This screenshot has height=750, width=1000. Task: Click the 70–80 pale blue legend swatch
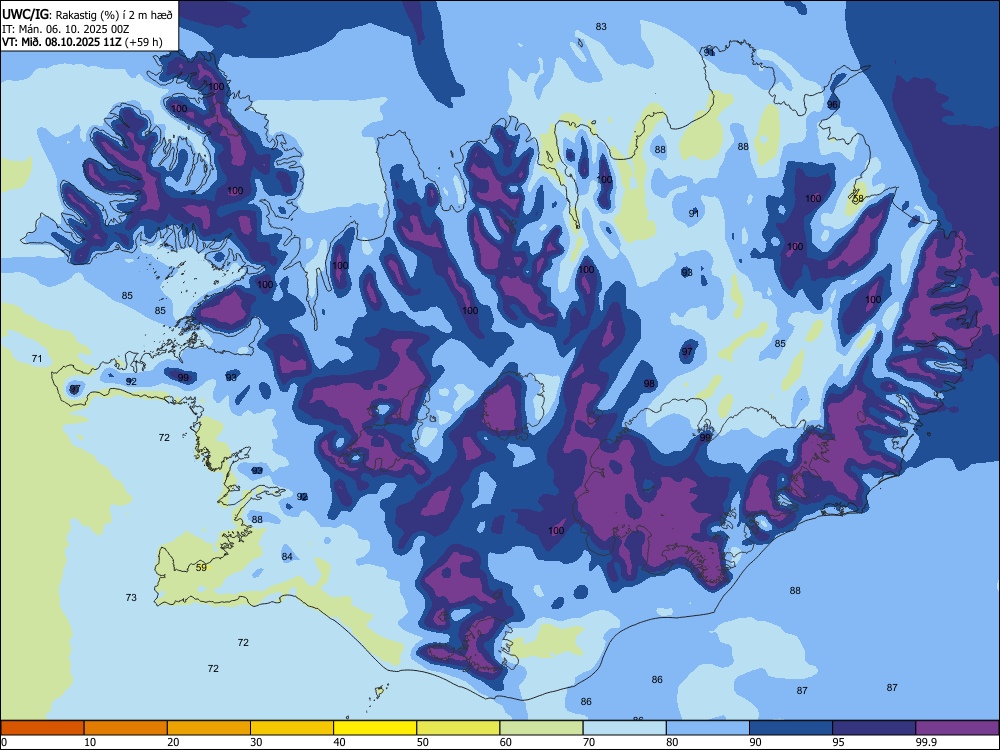click(624, 728)
